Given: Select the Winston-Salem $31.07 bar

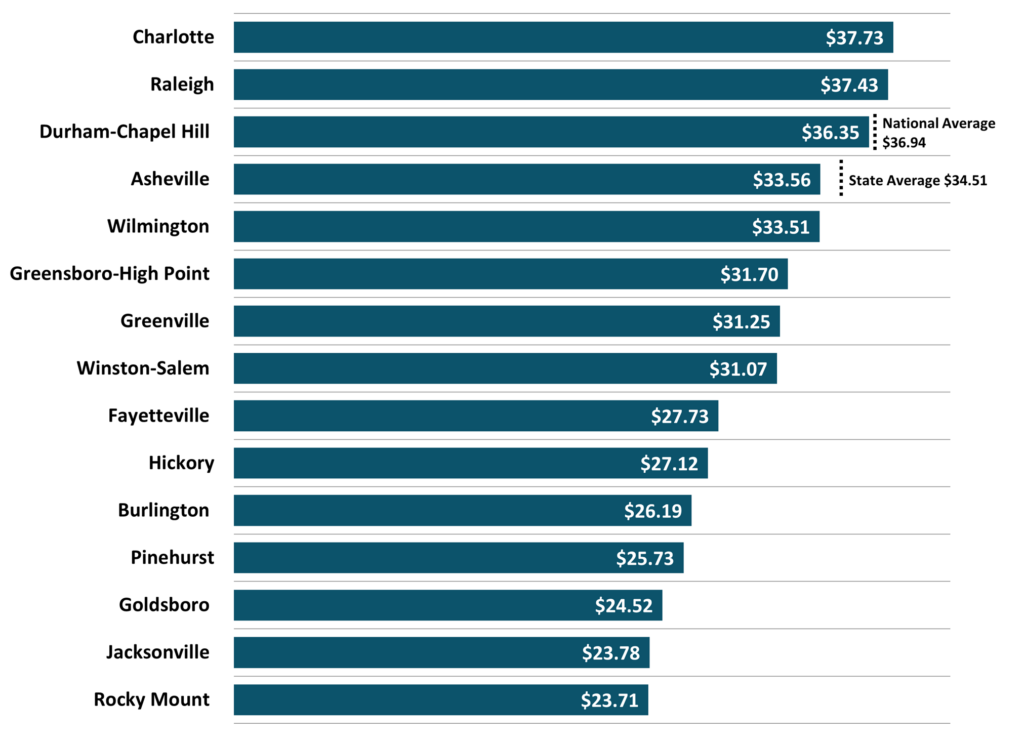Looking at the screenshot, I should coord(505,368).
